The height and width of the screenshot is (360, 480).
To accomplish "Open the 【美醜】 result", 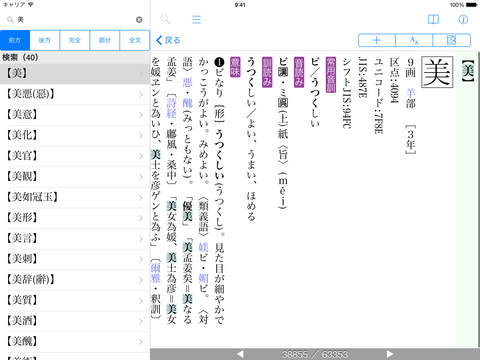I will (x=75, y=341).
